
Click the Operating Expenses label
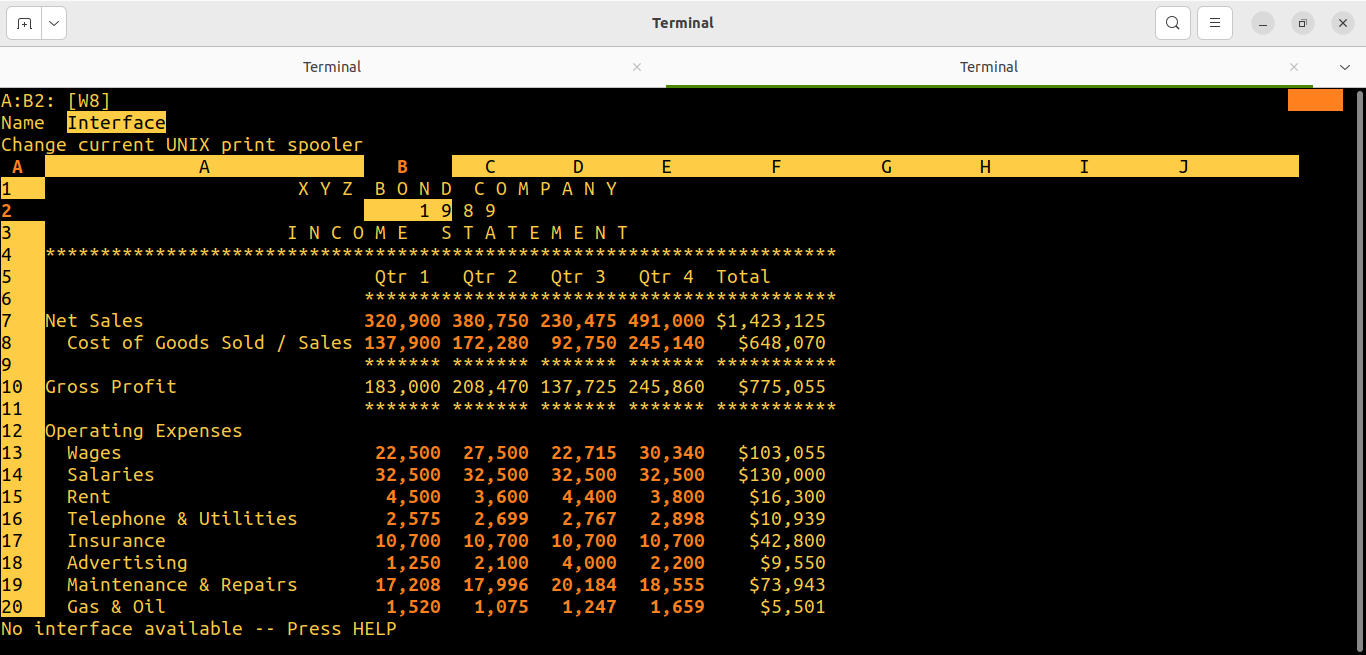click(144, 431)
